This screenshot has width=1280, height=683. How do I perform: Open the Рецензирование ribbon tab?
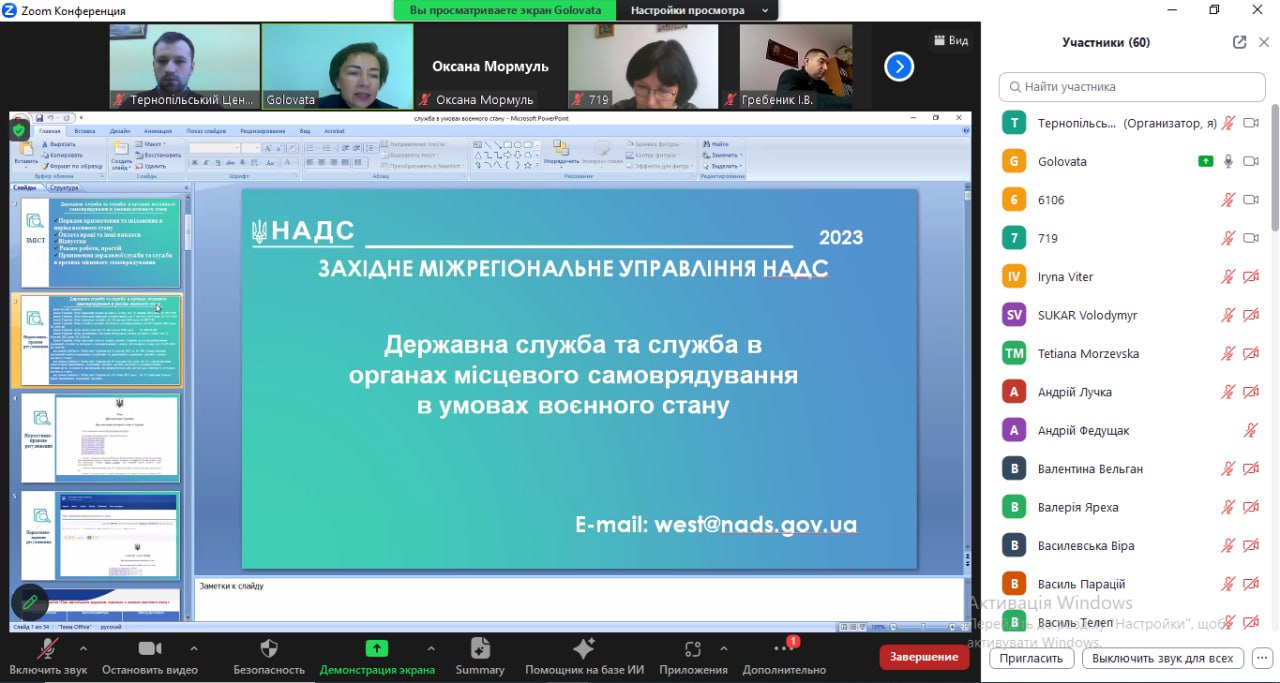pos(264,131)
